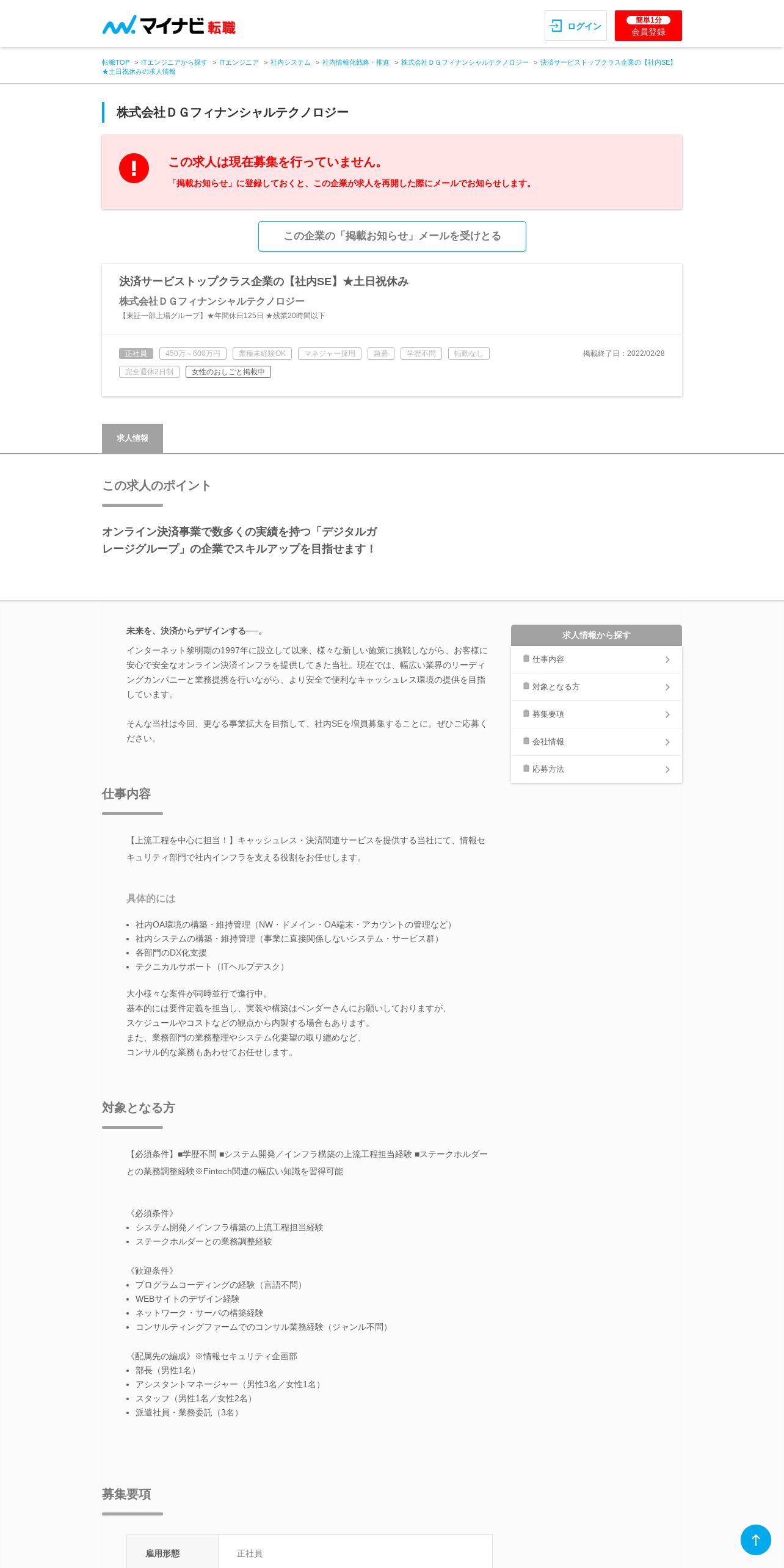The width and height of the screenshot is (784, 1568).
Task: Open the ITエンジニアから探す breadcrumb link
Action: pyautogui.click(x=174, y=62)
